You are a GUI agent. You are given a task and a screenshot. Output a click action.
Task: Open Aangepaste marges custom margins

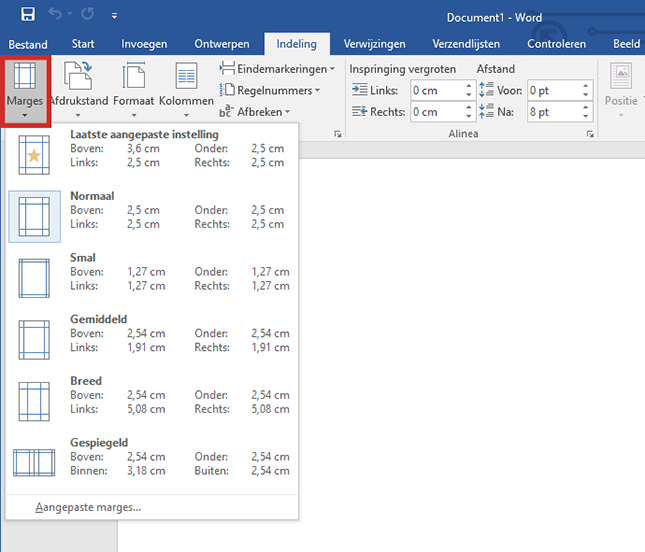coord(88,507)
